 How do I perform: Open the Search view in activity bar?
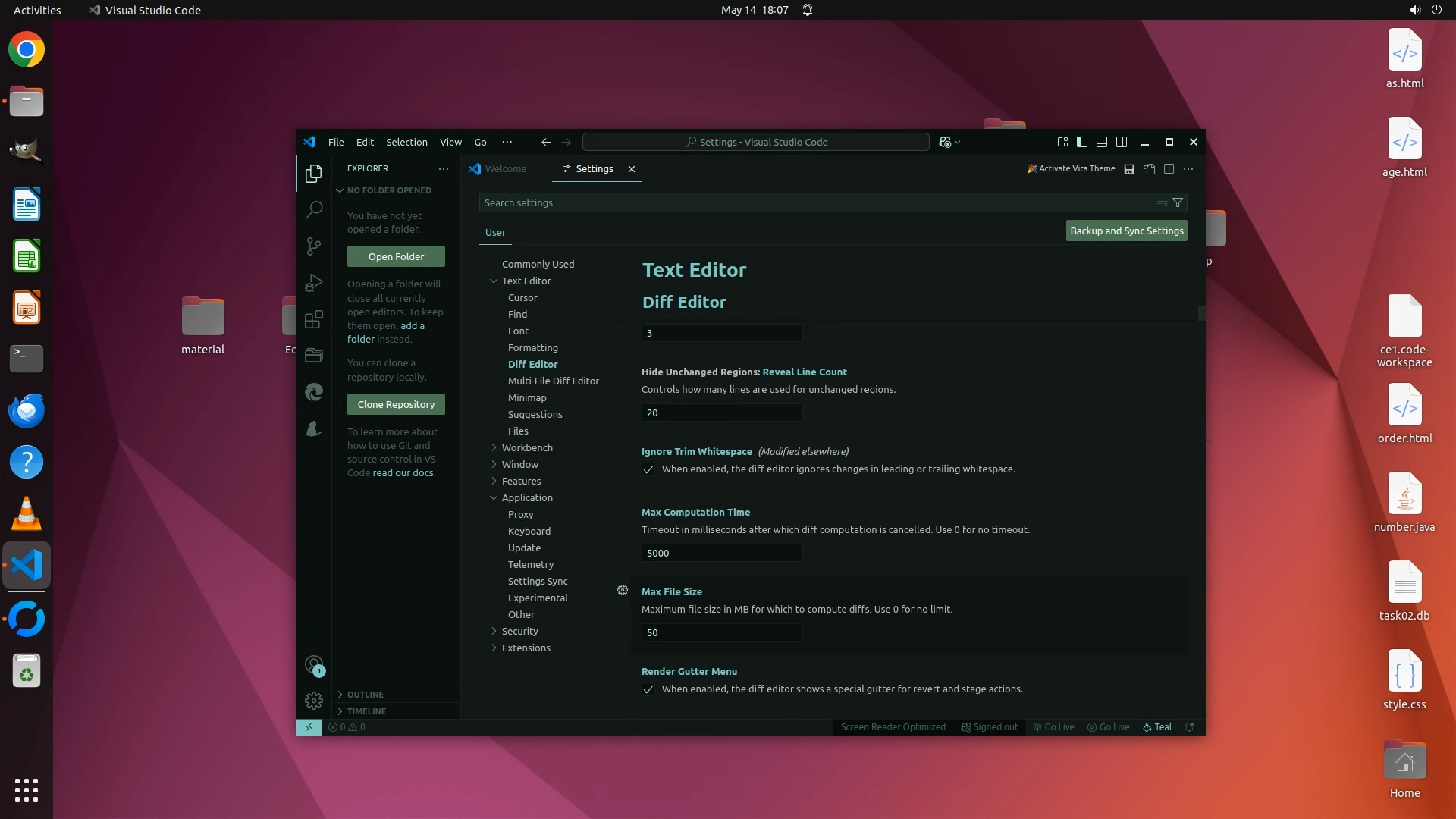(x=314, y=209)
